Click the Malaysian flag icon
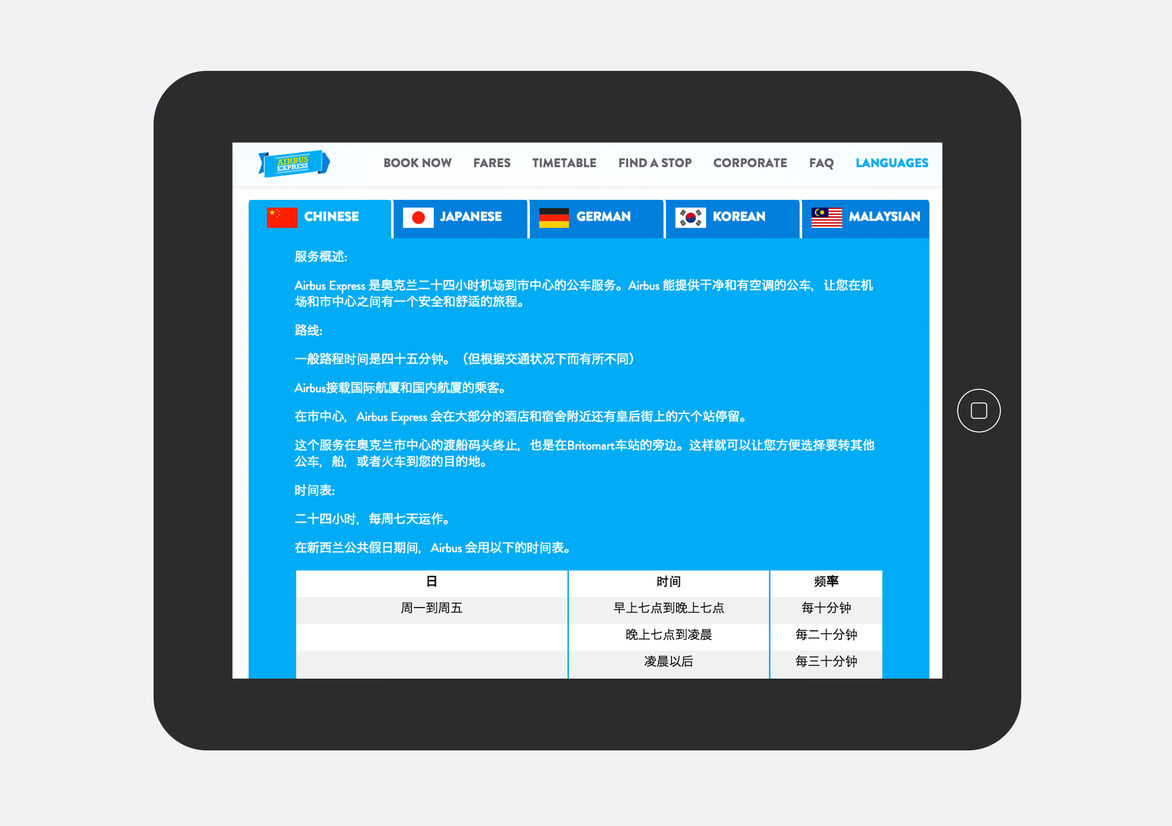1172x826 pixels. 826,217
